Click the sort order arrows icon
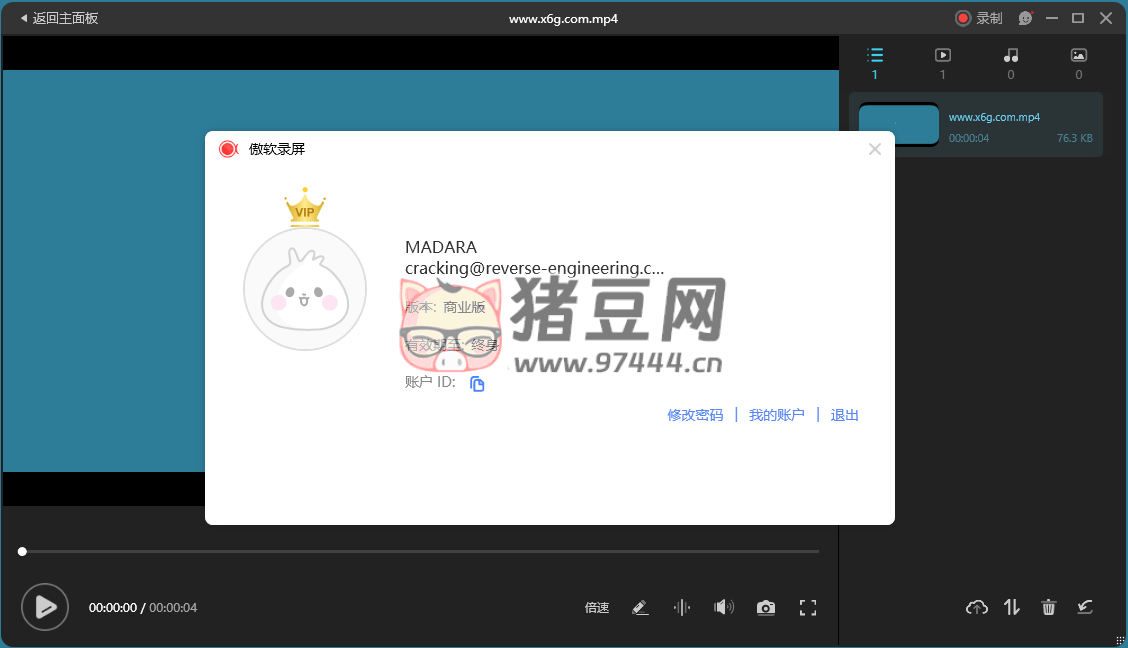 pos(1012,607)
